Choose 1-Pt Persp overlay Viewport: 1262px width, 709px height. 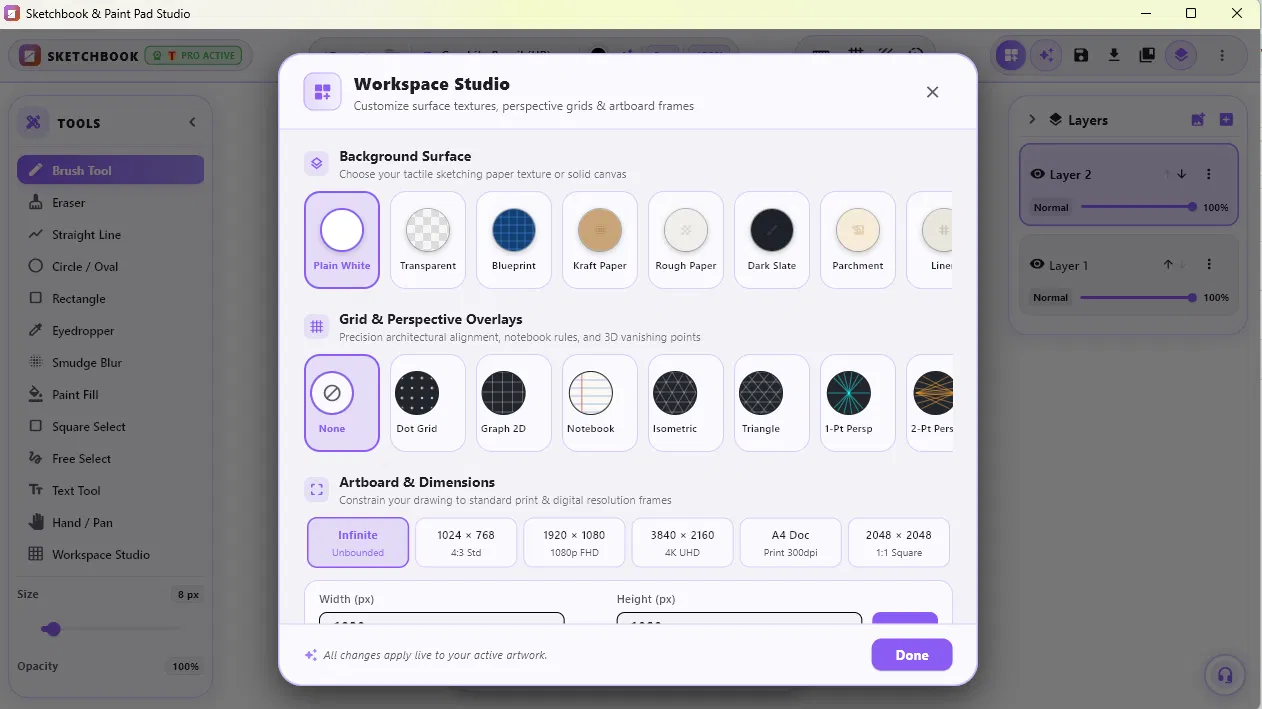point(858,403)
